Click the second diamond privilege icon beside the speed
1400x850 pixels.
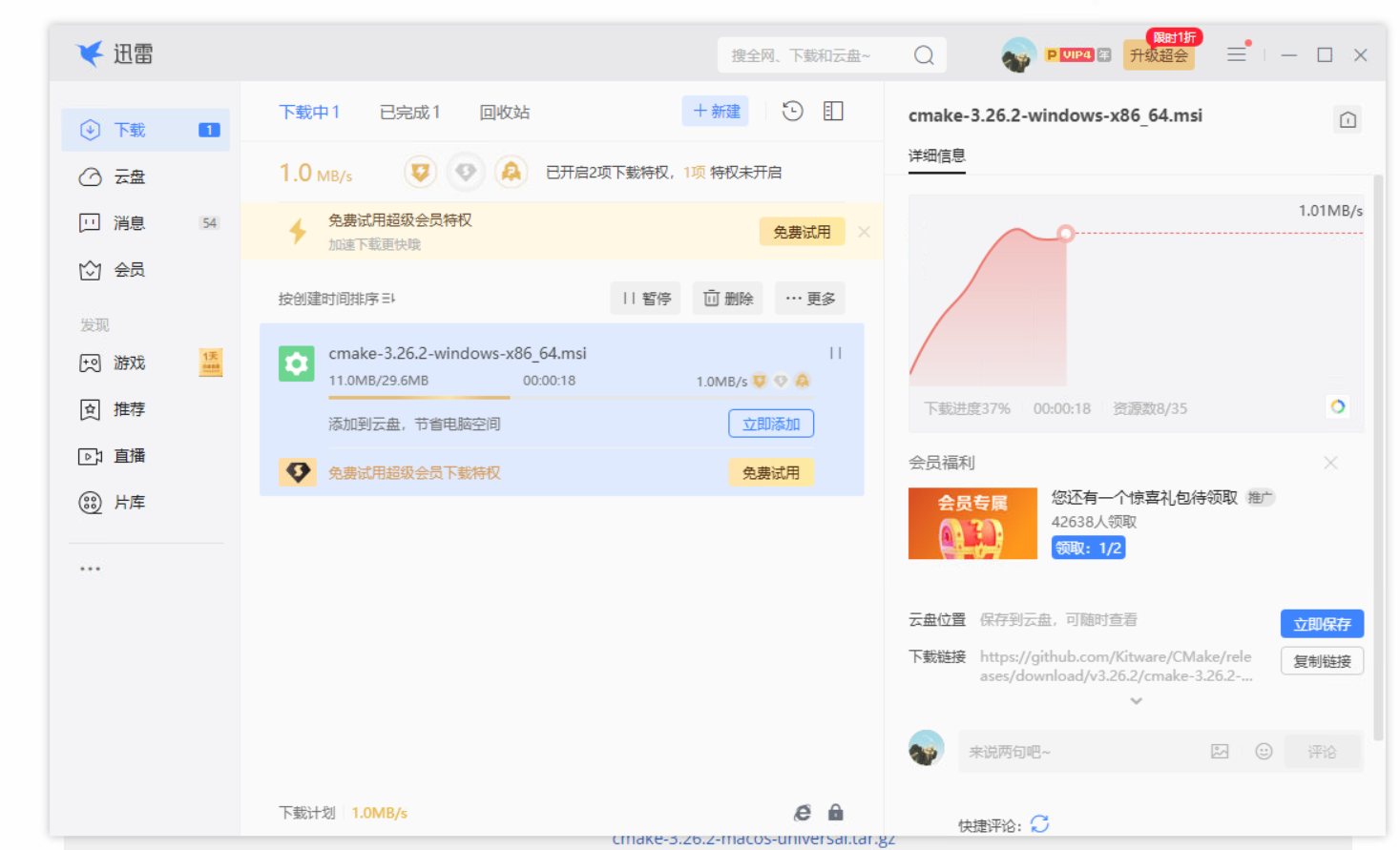pyautogui.click(x=466, y=172)
